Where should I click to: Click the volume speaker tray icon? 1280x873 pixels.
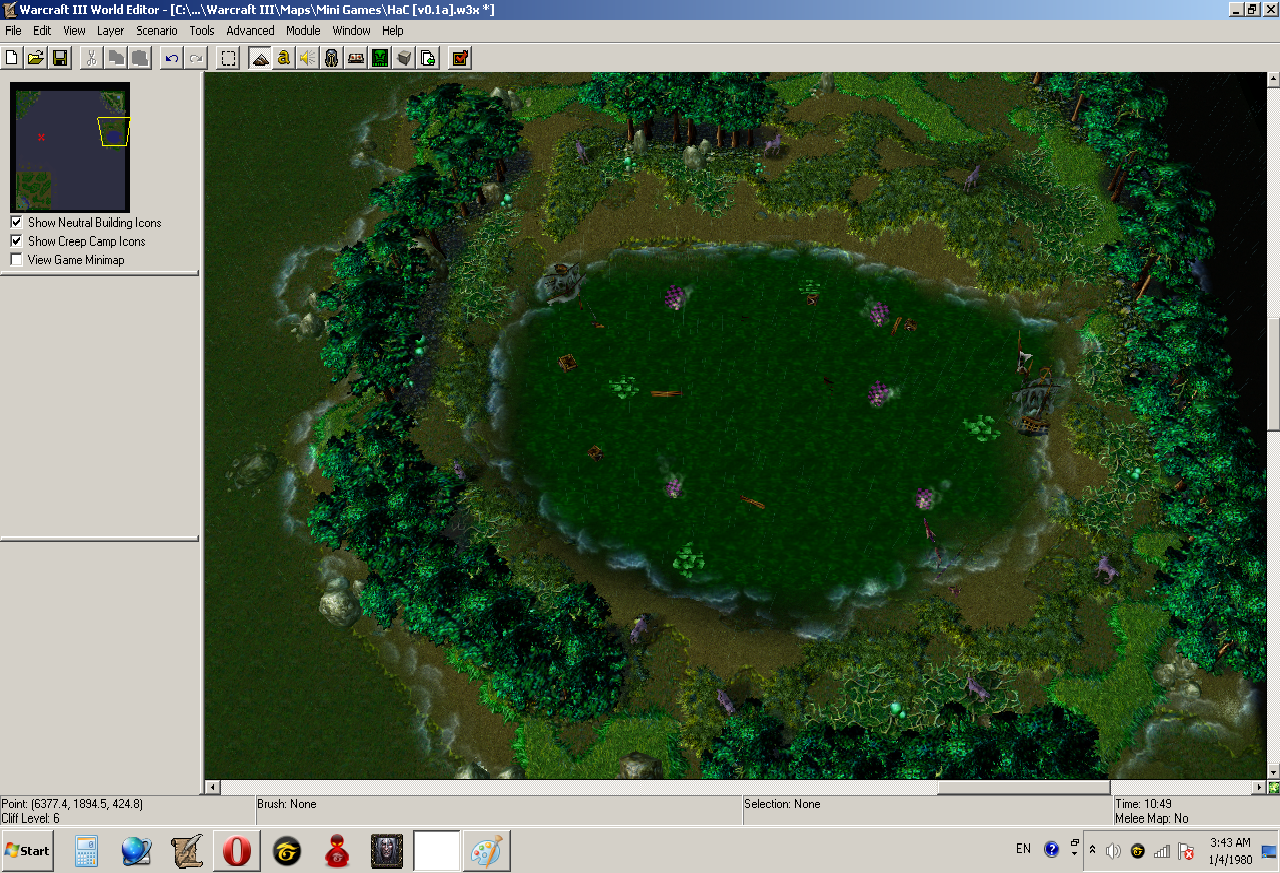(1113, 851)
